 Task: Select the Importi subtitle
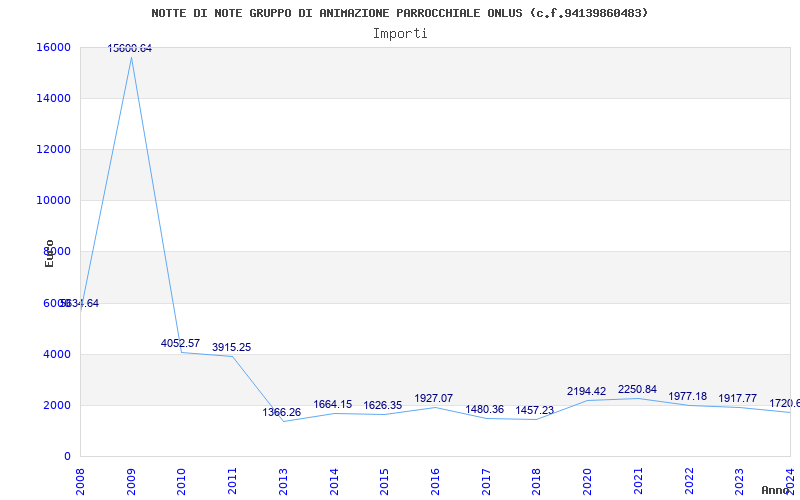point(400,34)
